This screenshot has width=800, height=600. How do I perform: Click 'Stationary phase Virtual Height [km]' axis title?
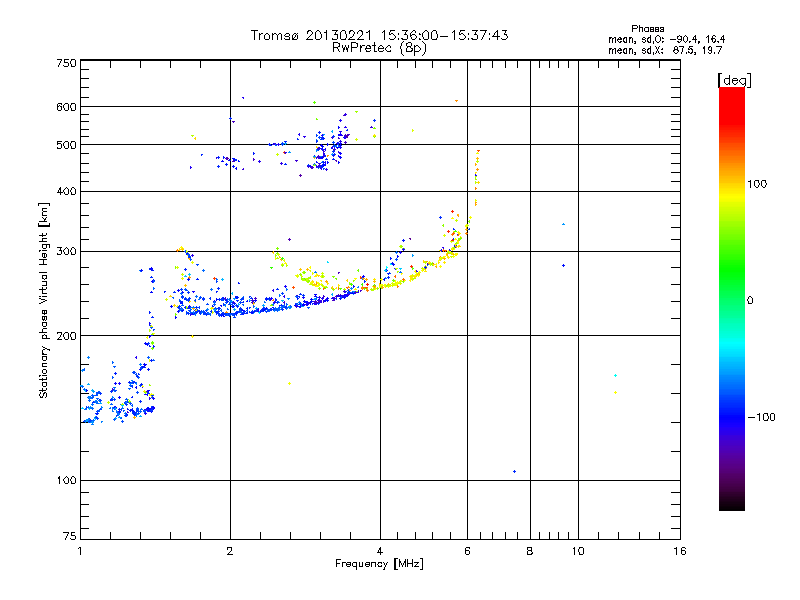coord(44,301)
